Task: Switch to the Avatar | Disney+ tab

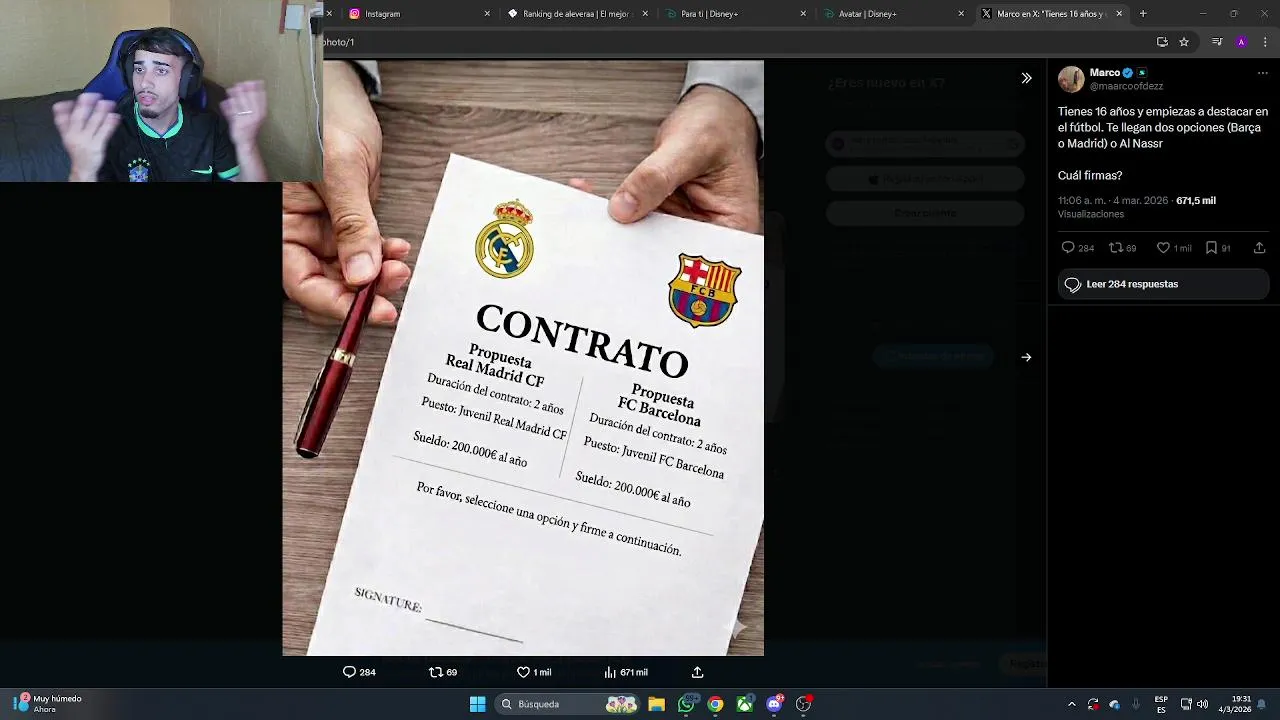Action: pyautogui.click(x=892, y=14)
